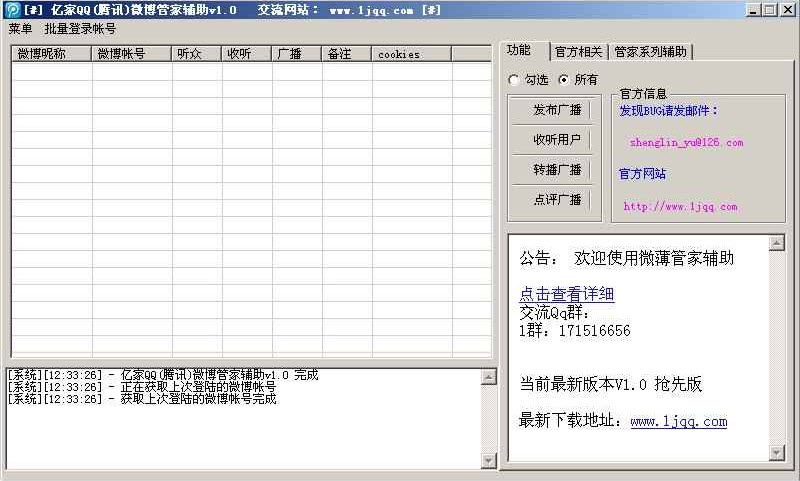Click the first log line ending in v1.0 完成
The width and height of the screenshot is (800, 481).
[x=163, y=375]
